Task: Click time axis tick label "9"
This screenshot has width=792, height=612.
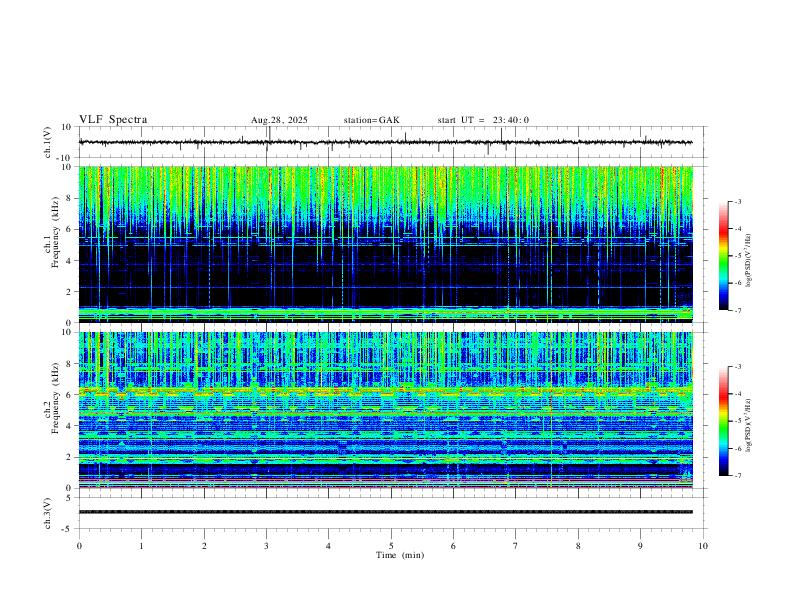Action: coord(640,546)
